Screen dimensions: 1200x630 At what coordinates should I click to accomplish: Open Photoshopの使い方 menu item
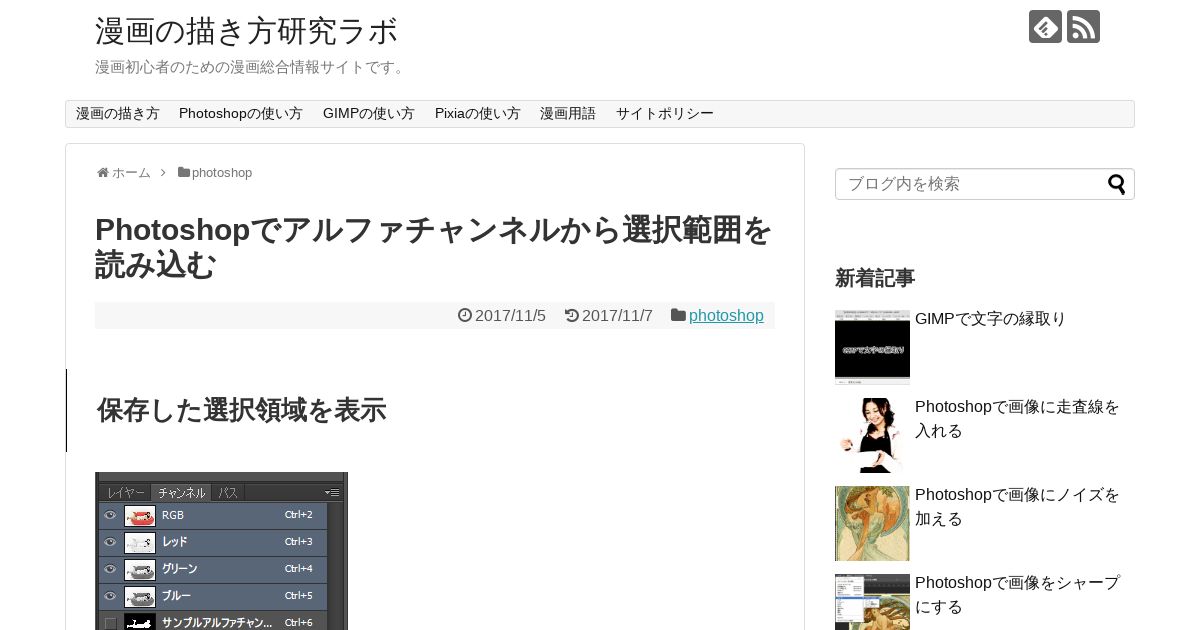pyautogui.click(x=241, y=114)
